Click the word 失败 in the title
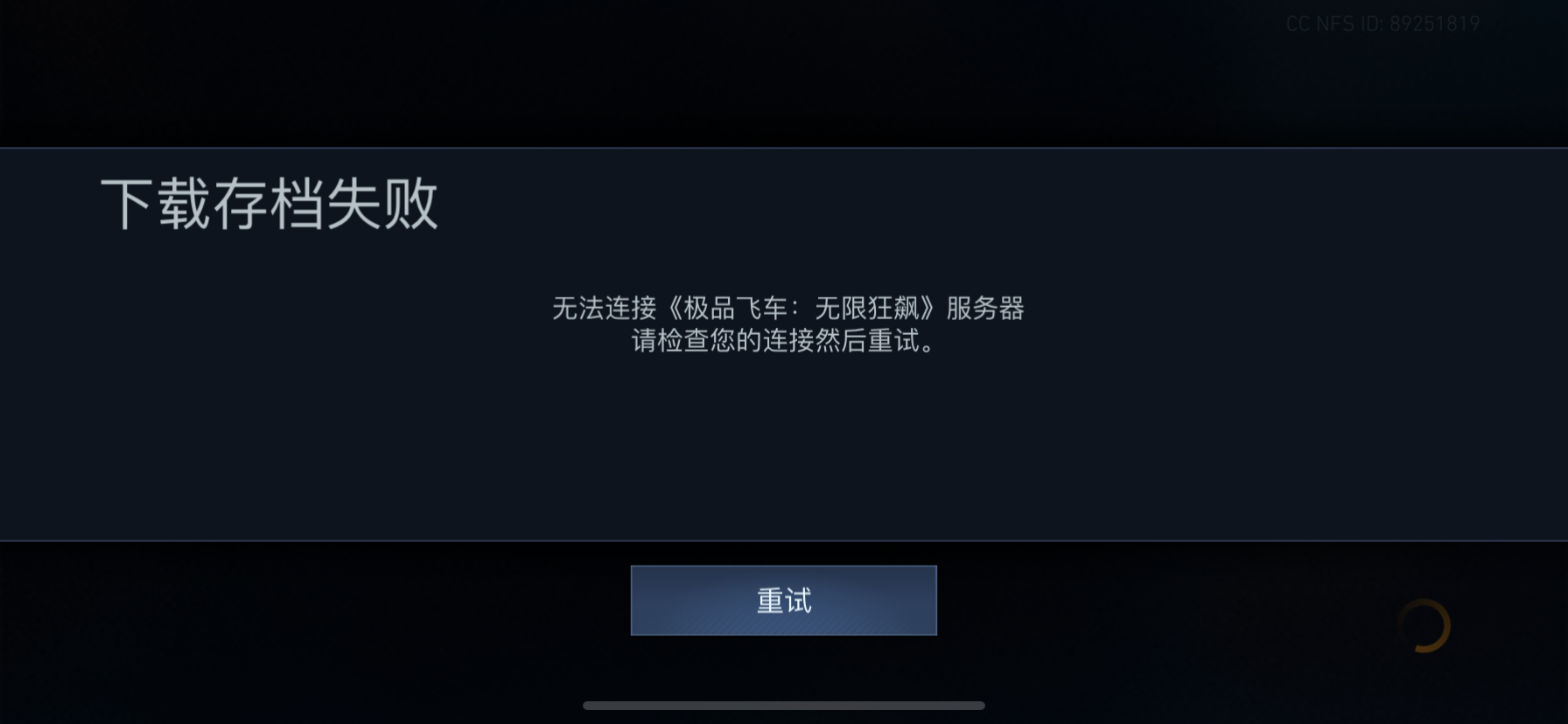Viewport: 1568px width, 724px height. click(382, 204)
